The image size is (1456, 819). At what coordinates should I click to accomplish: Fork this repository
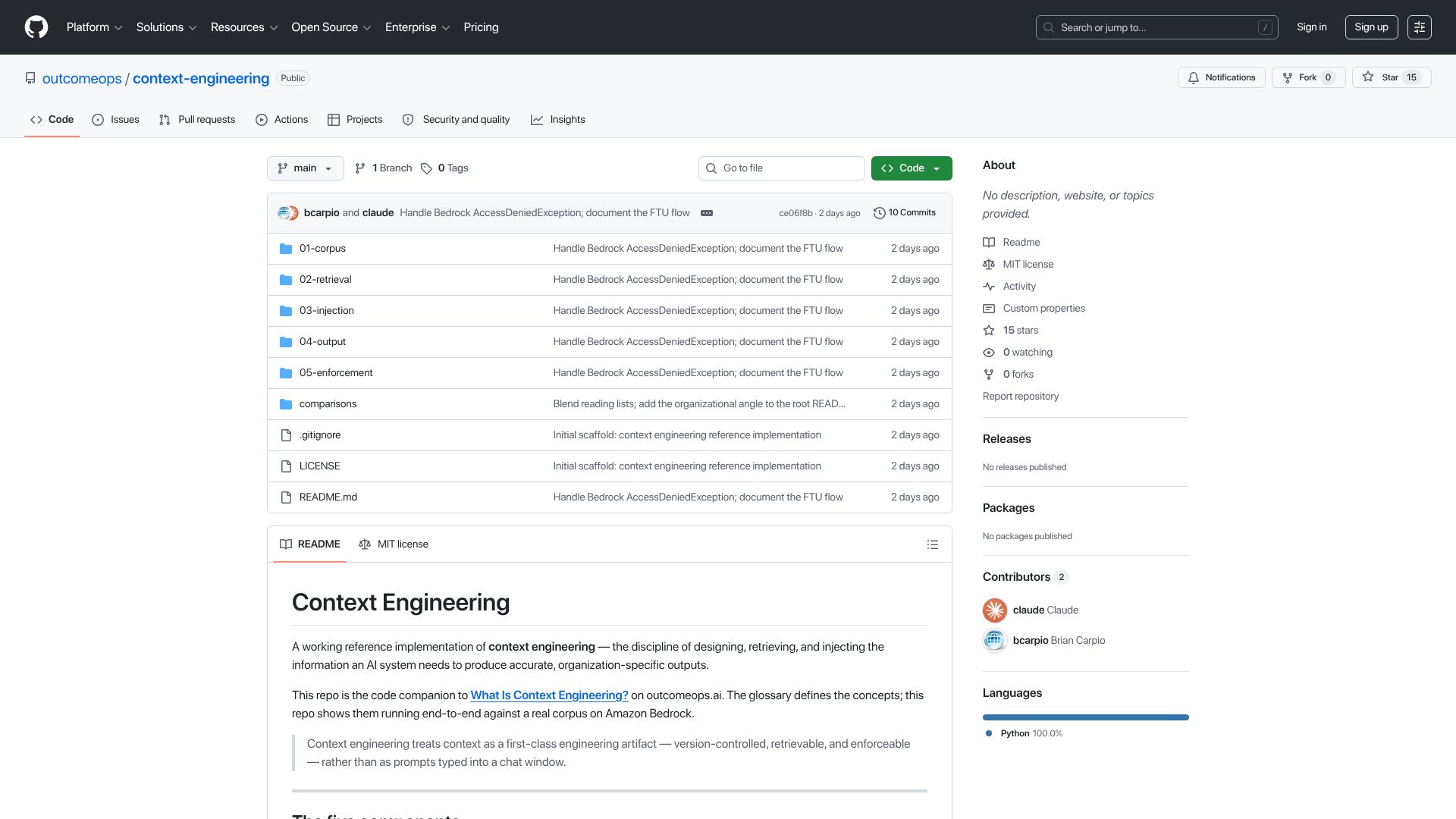[x=1308, y=77]
